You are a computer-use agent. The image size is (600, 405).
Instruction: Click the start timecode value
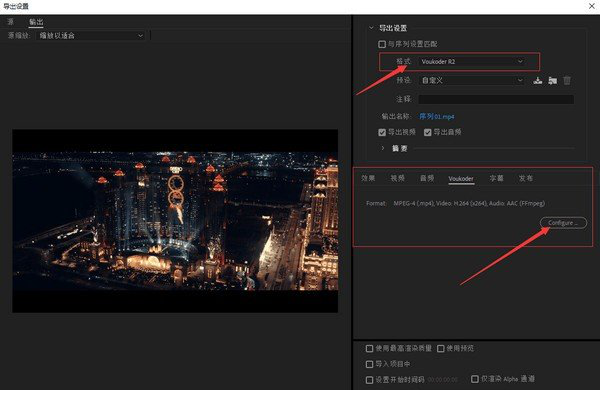(x=442, y=380)
